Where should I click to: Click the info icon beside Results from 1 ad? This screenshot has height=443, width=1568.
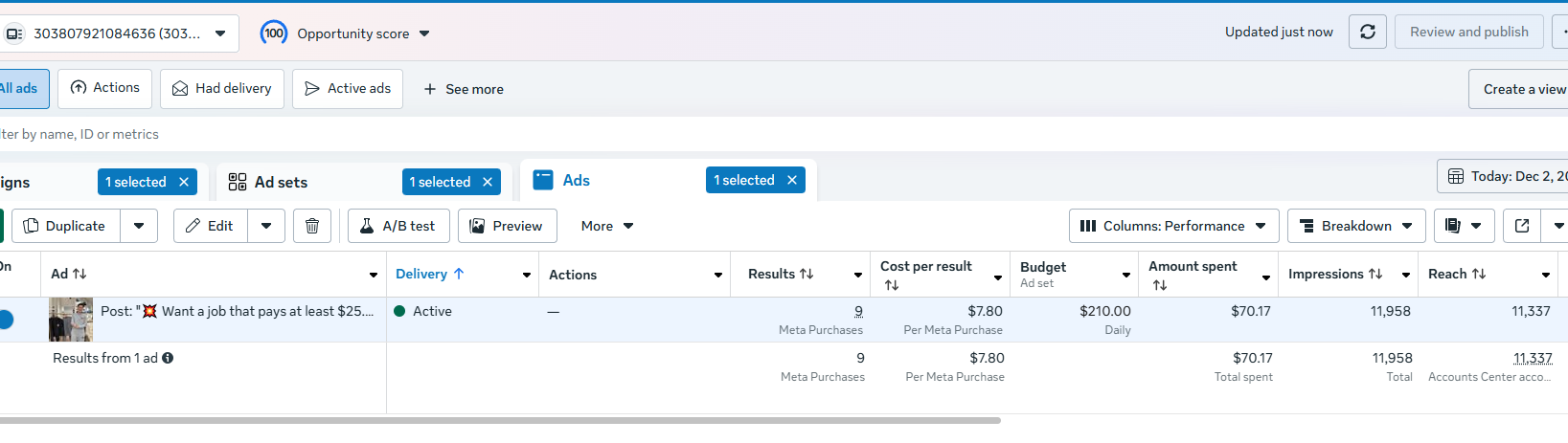[x=168, y=358]
